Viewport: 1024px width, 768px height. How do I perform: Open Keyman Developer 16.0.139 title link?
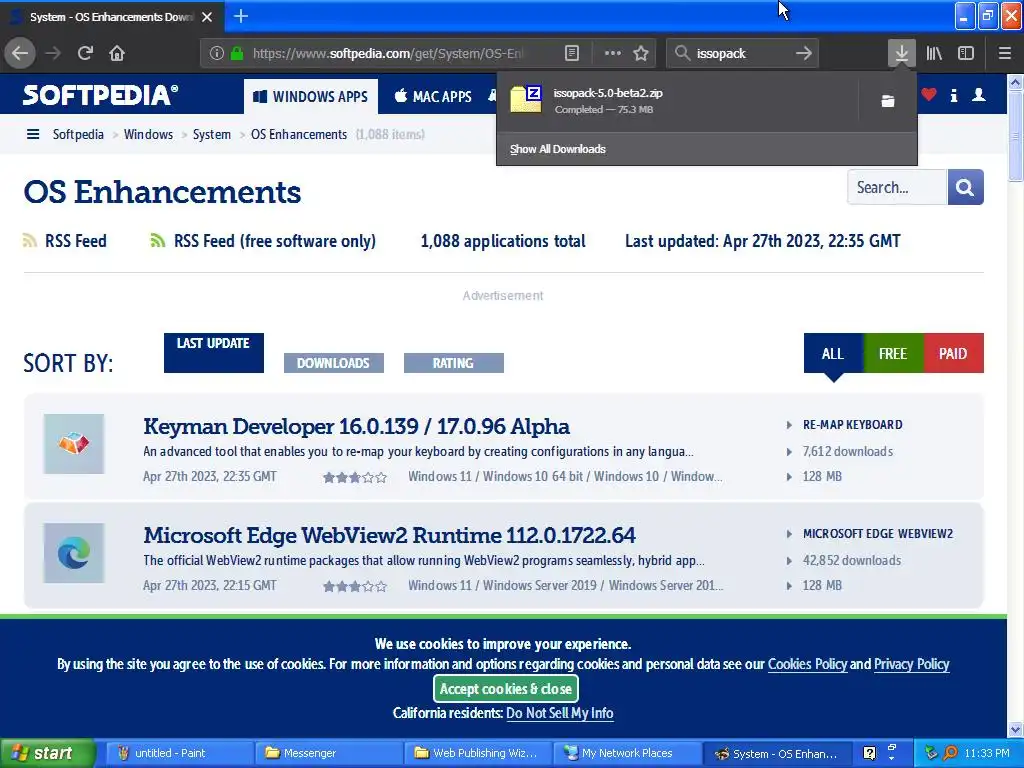click(357, 426)
